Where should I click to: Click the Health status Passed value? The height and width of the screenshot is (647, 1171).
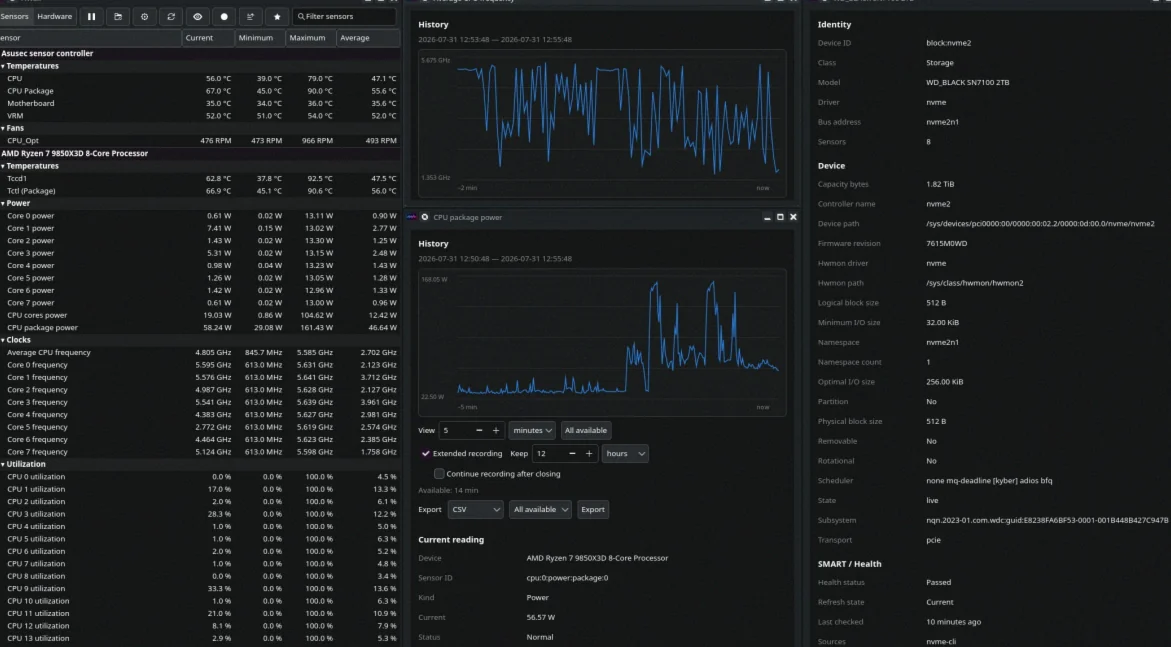coord(939,582)
